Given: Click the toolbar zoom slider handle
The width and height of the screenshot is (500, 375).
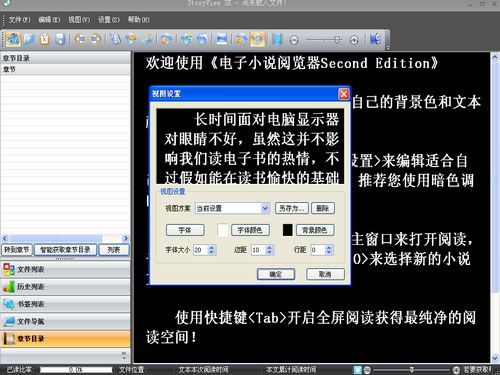Looking at the screenshot, I should 337,40.
